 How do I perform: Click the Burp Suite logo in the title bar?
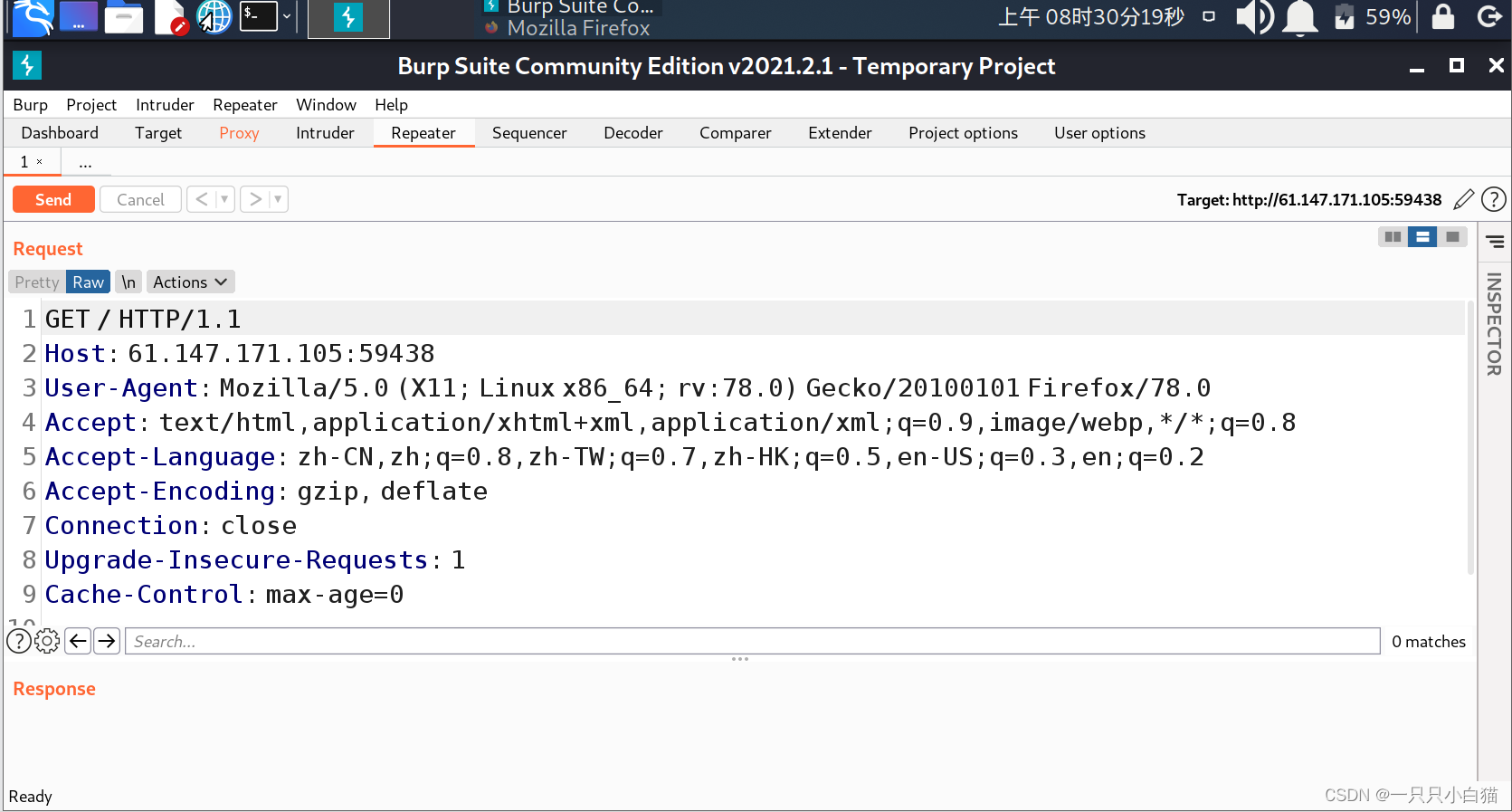click(x=27, y=65)
